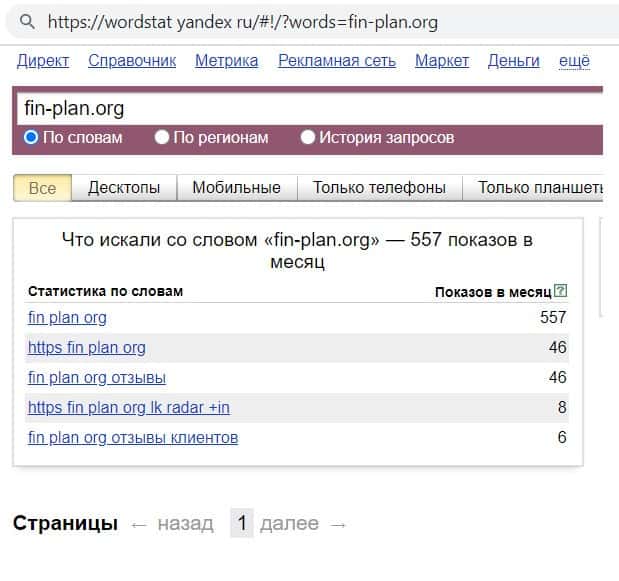Screen dimensions: 619x581
Task: Switch to the Мобильные tab
Action: (x=236, y=187)
